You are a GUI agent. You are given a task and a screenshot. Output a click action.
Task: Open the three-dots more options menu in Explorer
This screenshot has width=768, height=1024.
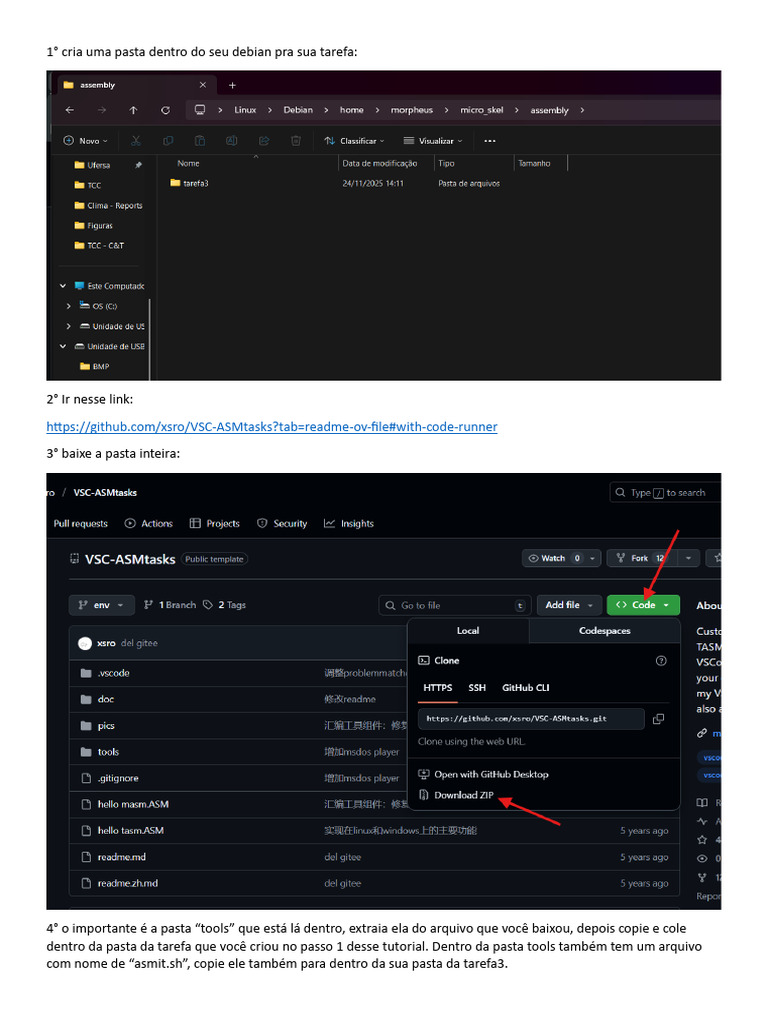[x=490, y=140]
